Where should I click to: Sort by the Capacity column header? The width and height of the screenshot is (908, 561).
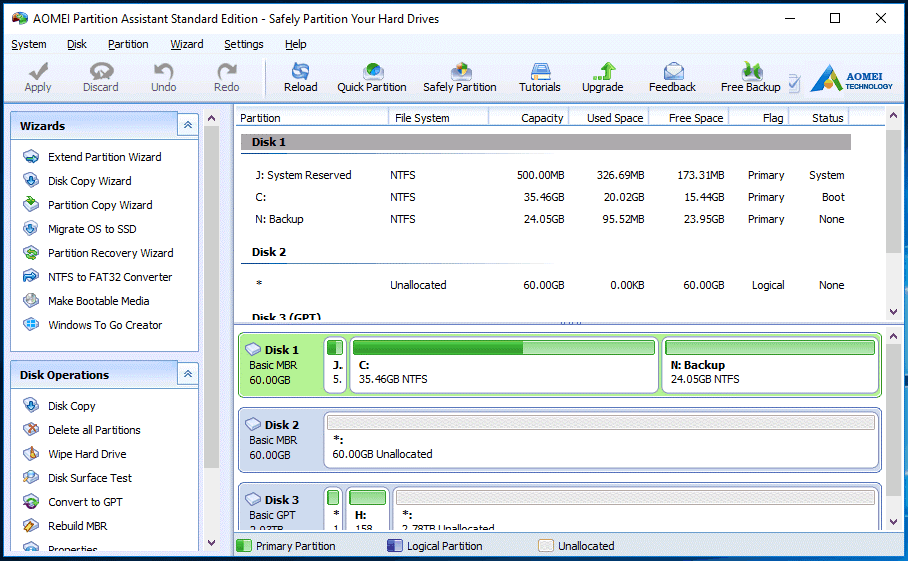pyautogui.click(x=529, y=118)
